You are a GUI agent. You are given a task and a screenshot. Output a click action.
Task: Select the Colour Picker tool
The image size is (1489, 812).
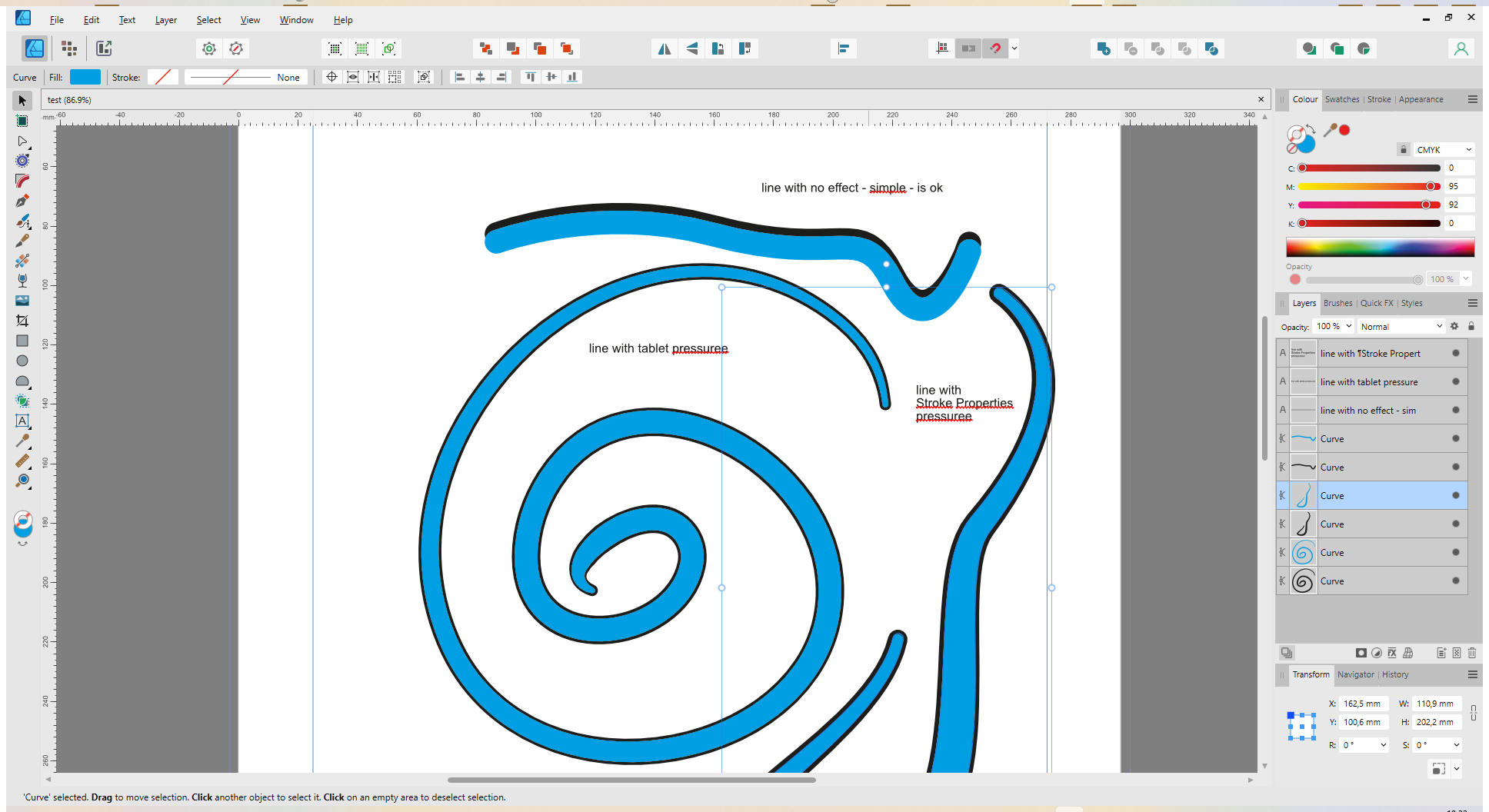(22, 441)
